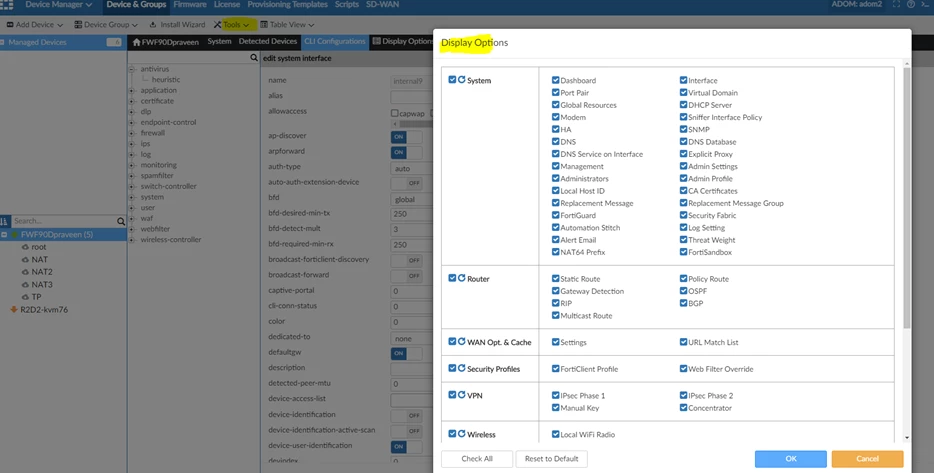Click the refresh icon next to VPN
The height and width of the screenshot is (473, 934).
coord(461,395)
